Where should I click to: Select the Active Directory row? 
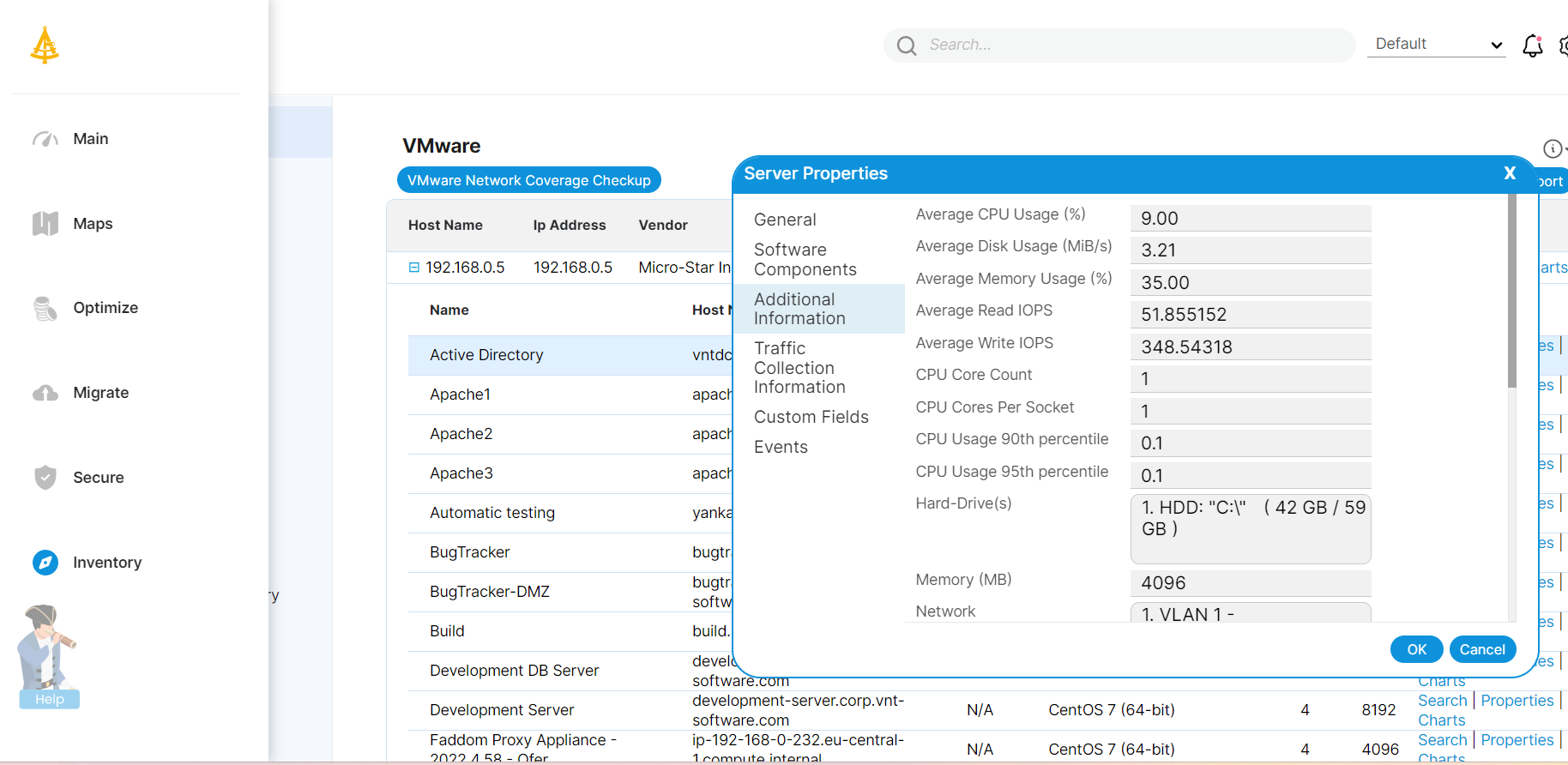(x=570, y=355)
